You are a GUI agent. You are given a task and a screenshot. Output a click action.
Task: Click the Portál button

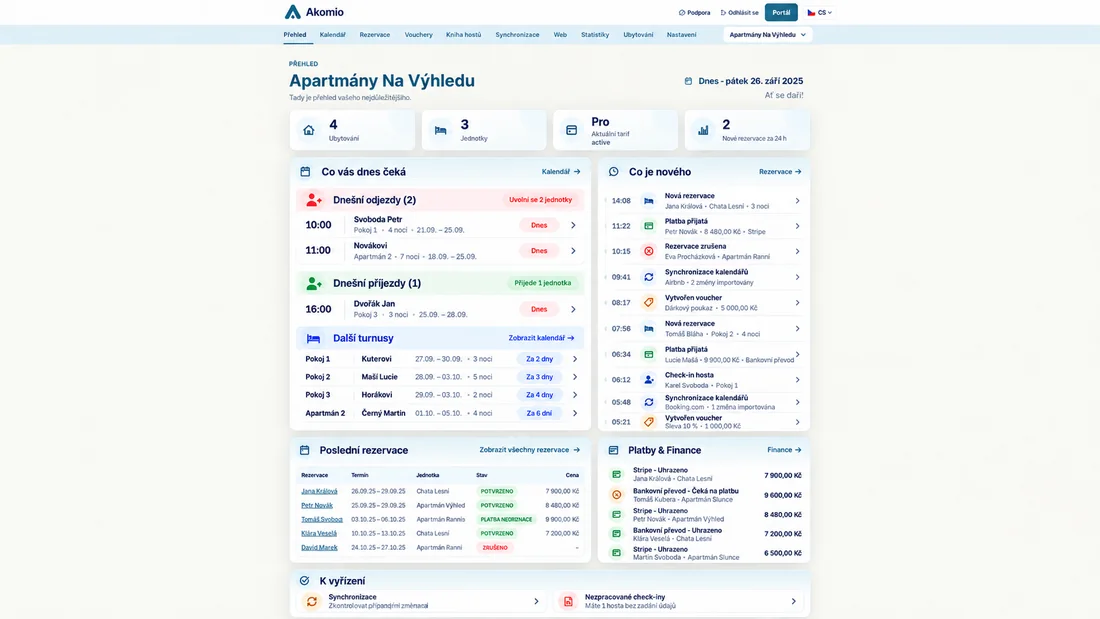pyautogui.click(x=781, y=13)
